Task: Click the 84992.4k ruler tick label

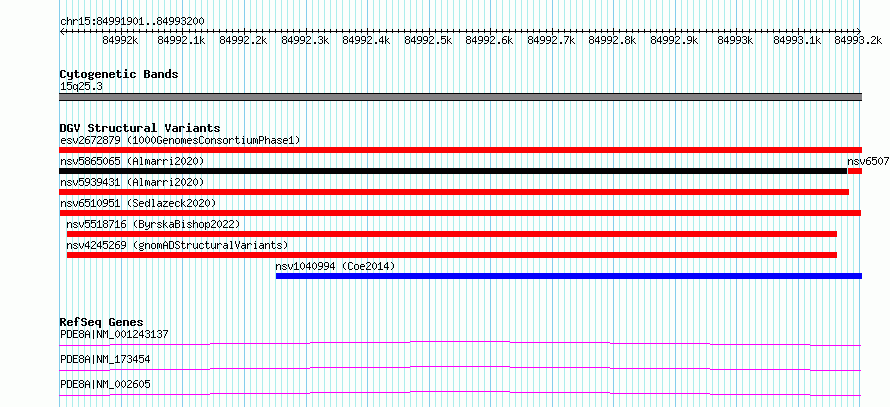Action: point(366,40)
